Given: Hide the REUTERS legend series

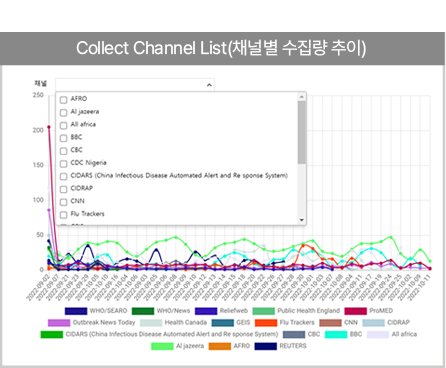Looking at the screenshot, I should point(280,346).
